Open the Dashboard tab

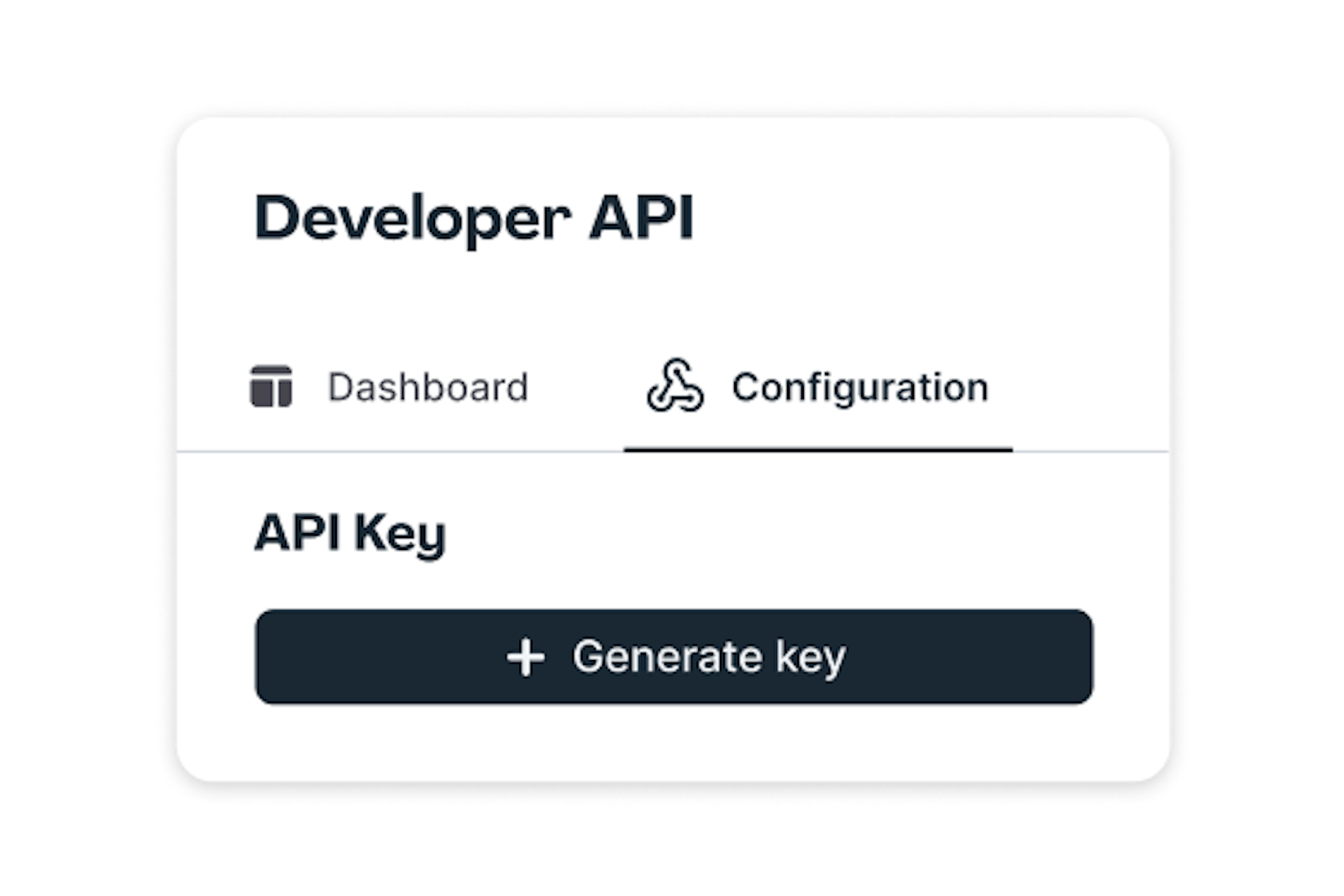point(391,387)
